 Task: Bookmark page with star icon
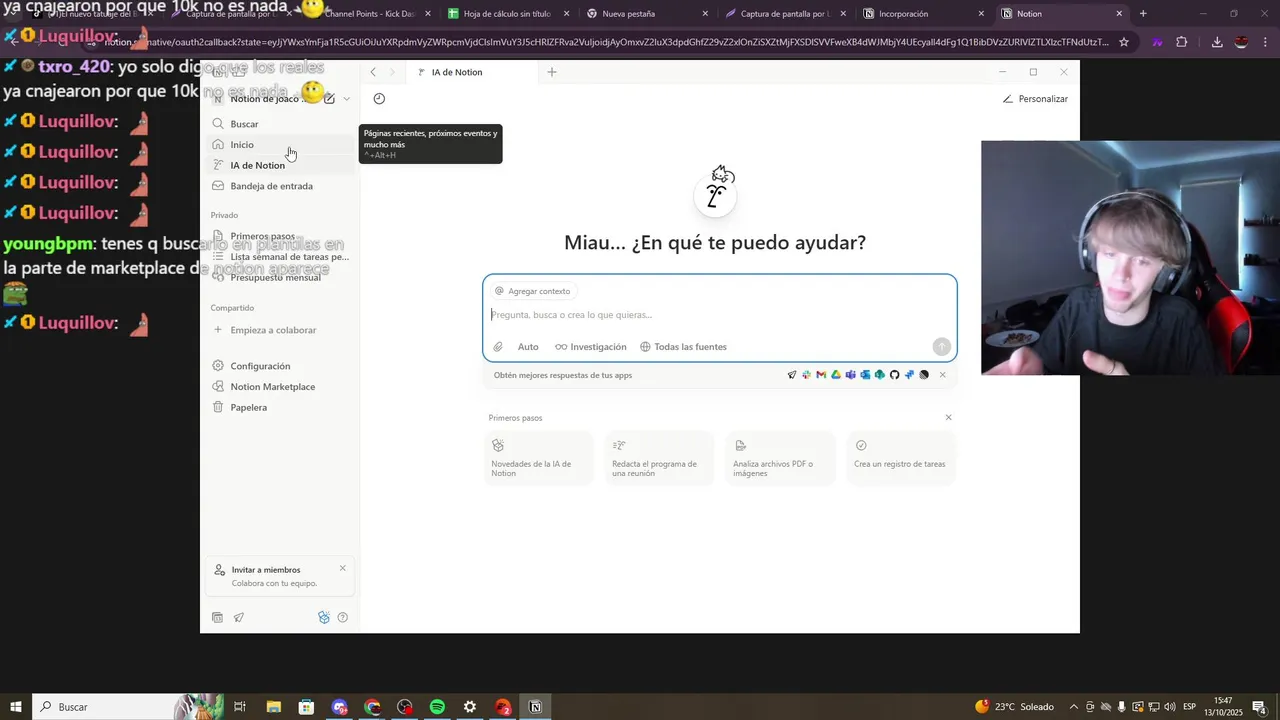point(1124,42)
